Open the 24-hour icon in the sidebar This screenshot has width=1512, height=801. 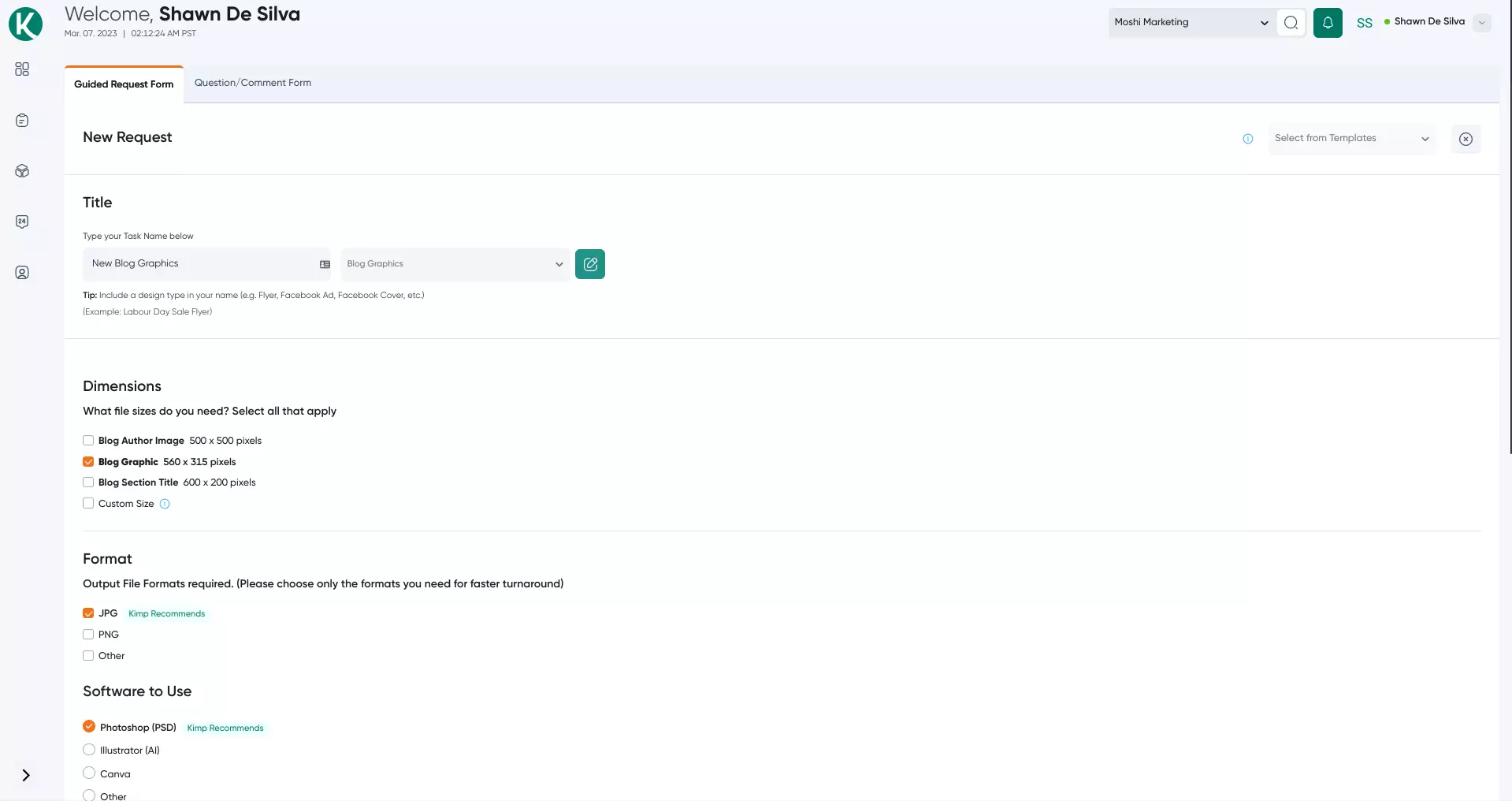coord(22,222)
